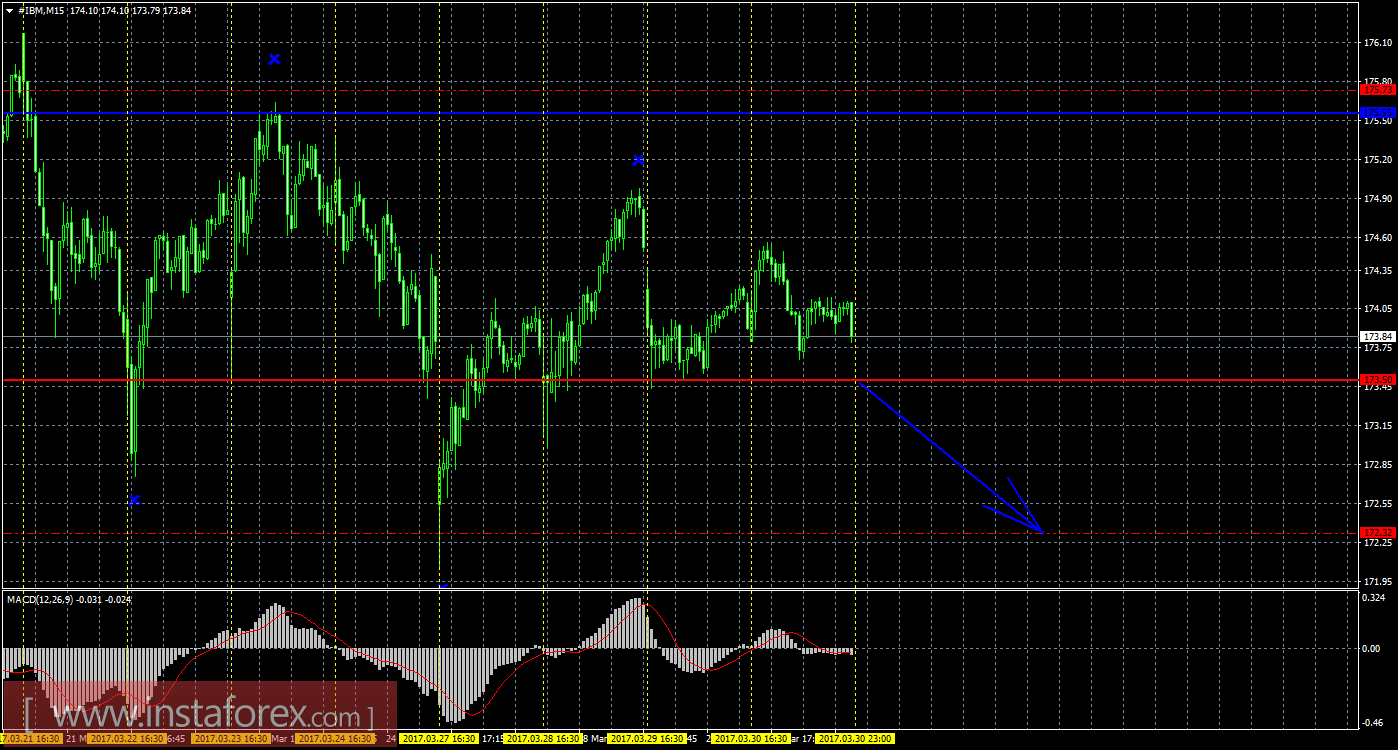Click the red 172.32 price tag

pyautogui.click(x=1378, y=532)
